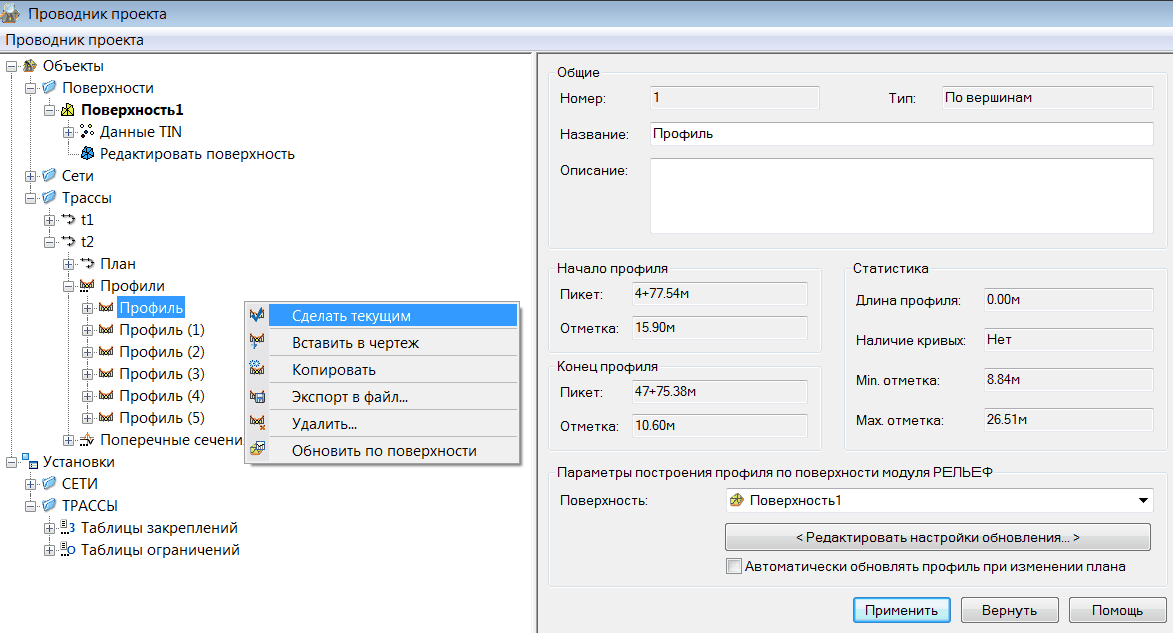Expand the Профиль (1) tree node
Viewport: 1173px width, 633px height.
[87, 330]
